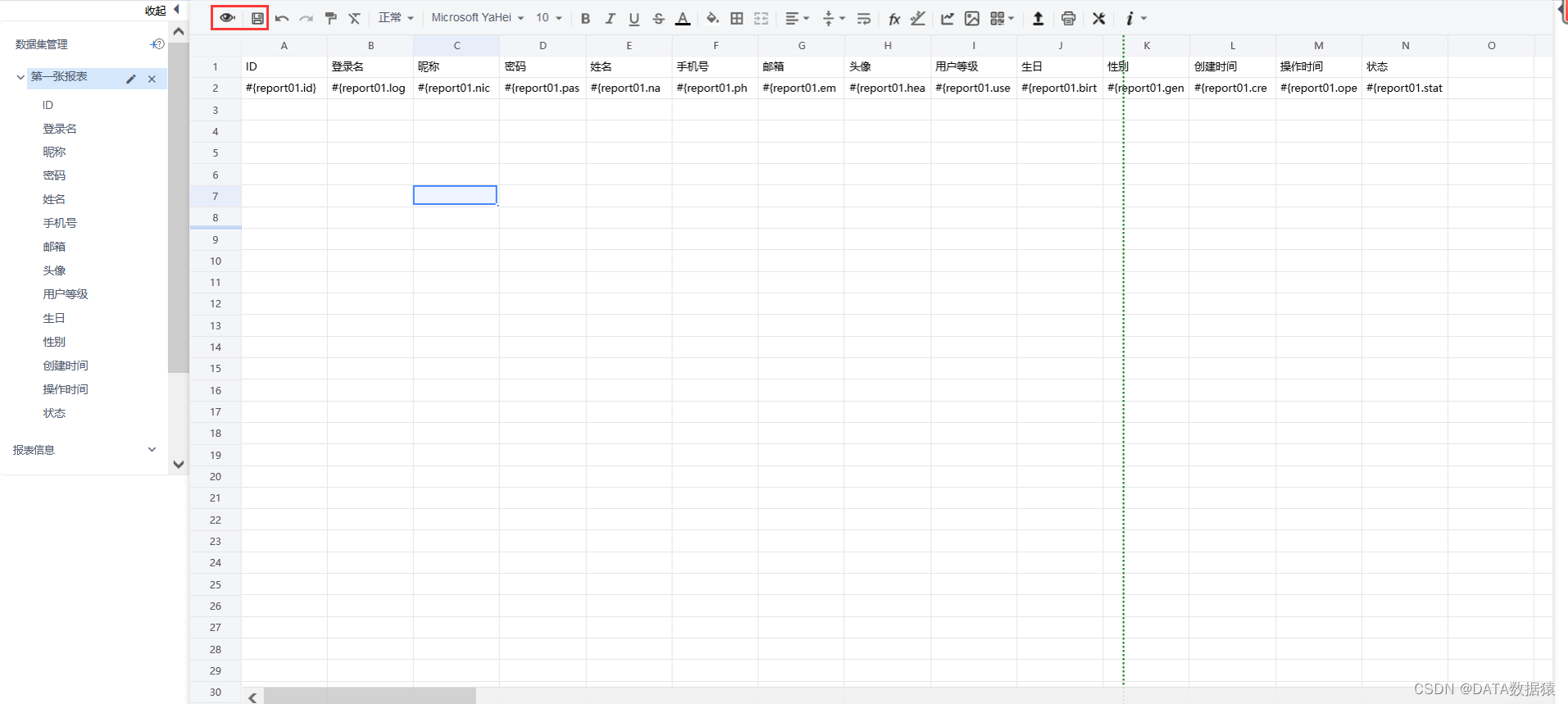
Task: Click the slash-line header drawing icon
Action: pyautogui.click(x=918, y=18)
